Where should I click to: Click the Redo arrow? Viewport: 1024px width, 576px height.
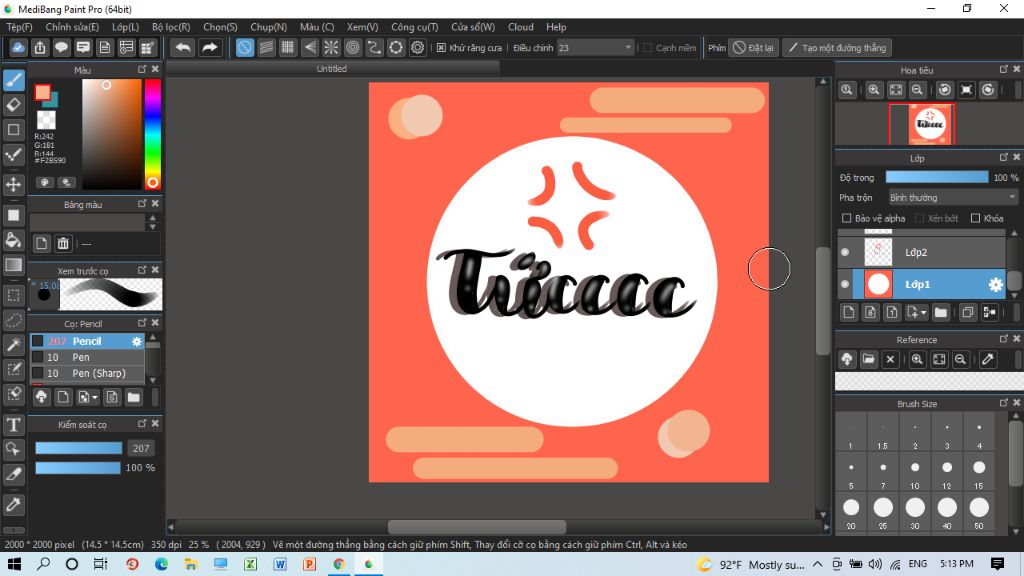coord(210,48)
